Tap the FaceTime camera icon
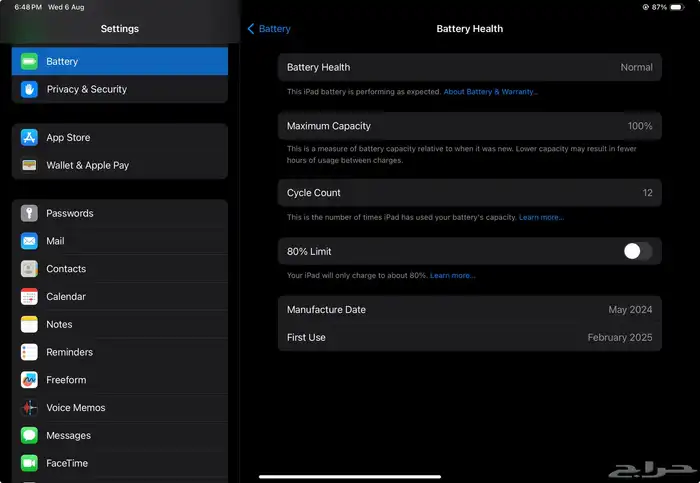The height and width of the screenshot is (483, 700). tap(29, 463)
